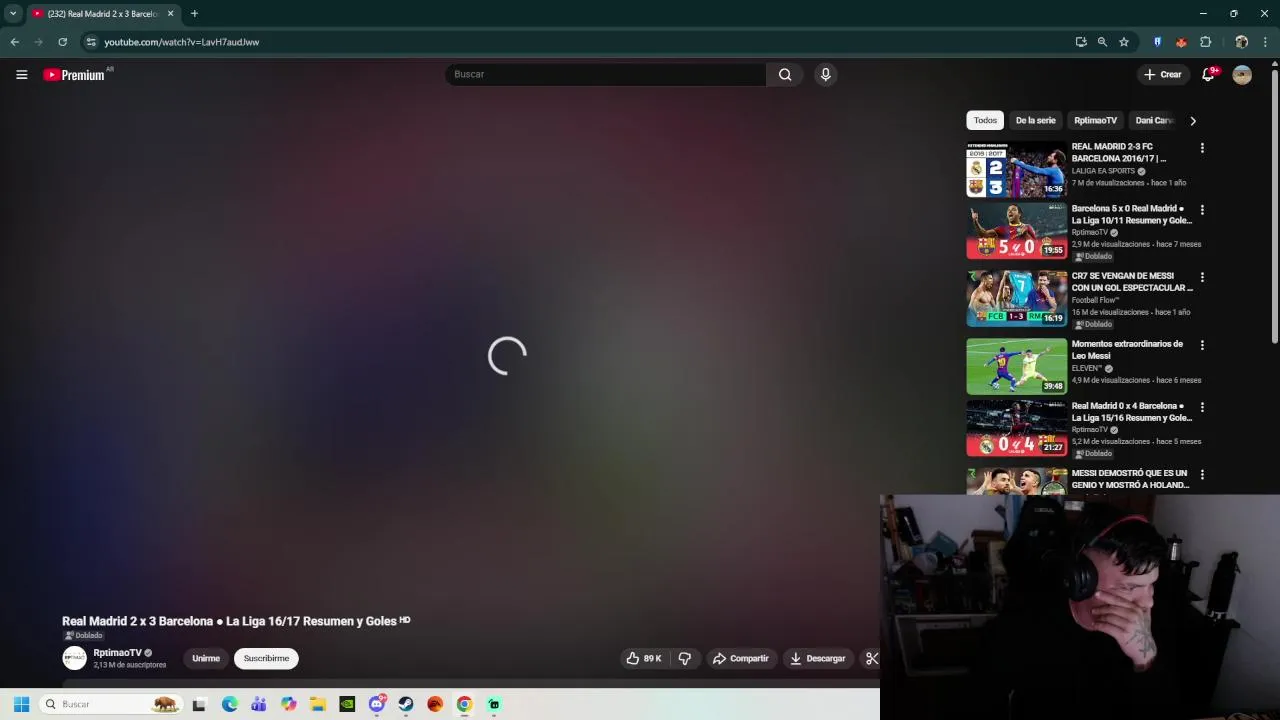1280x720 pixels.
Task: Open Barcelona 5 x 0 Real Madrid thumbnail
Action: 1016,232
